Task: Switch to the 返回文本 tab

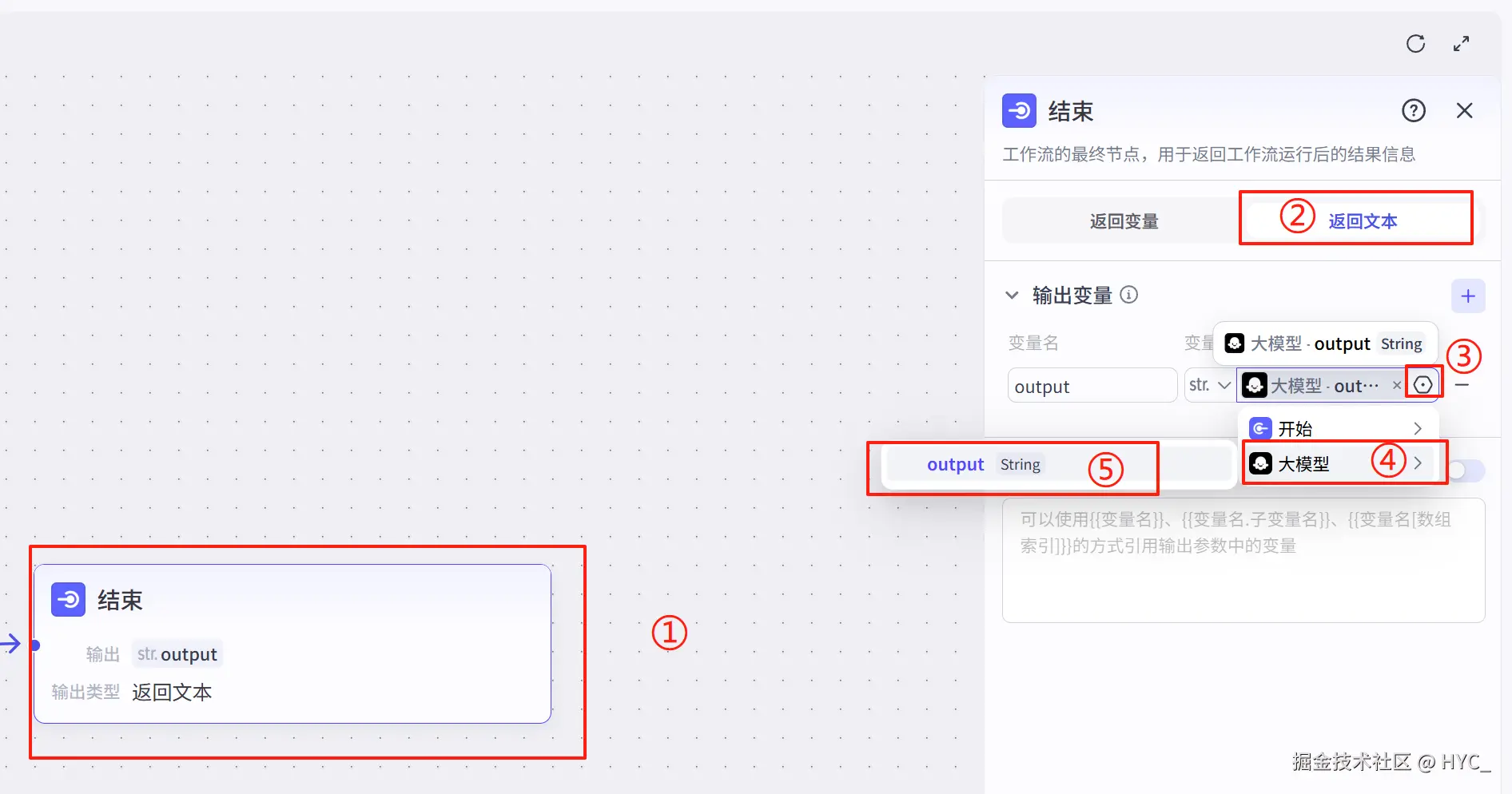Action: click(1363, 221)
